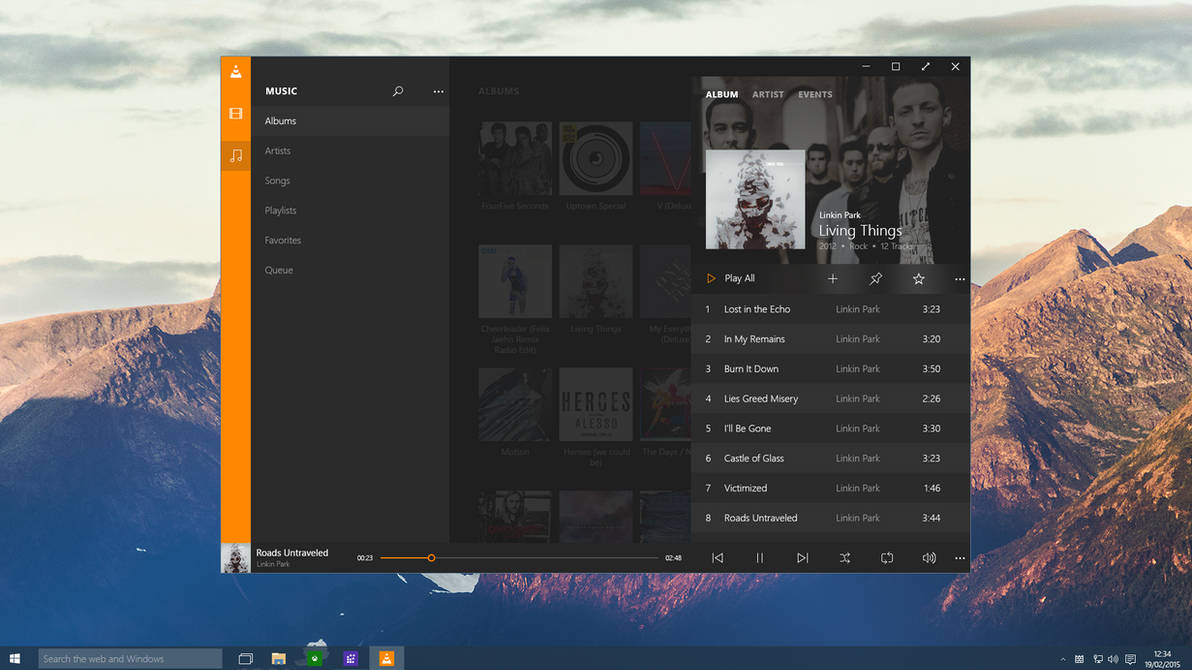Seek in the unplayed progress track
The height and width of the screenshot is (670, 1192).
tap(547, 557)
